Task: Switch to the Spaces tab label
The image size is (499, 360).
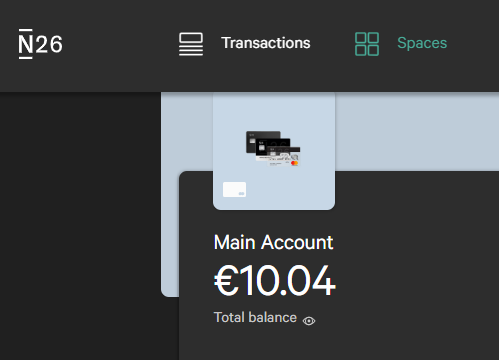Action: (422, 43)
